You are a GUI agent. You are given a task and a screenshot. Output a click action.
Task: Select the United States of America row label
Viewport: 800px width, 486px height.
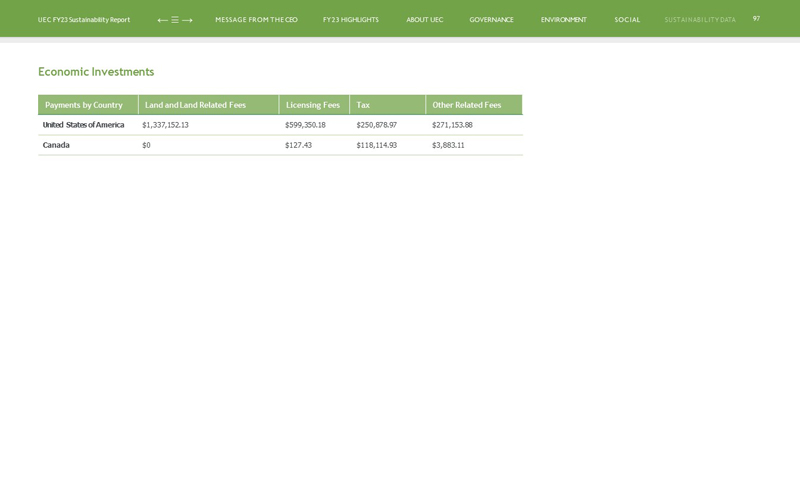[x=83, y=125]
